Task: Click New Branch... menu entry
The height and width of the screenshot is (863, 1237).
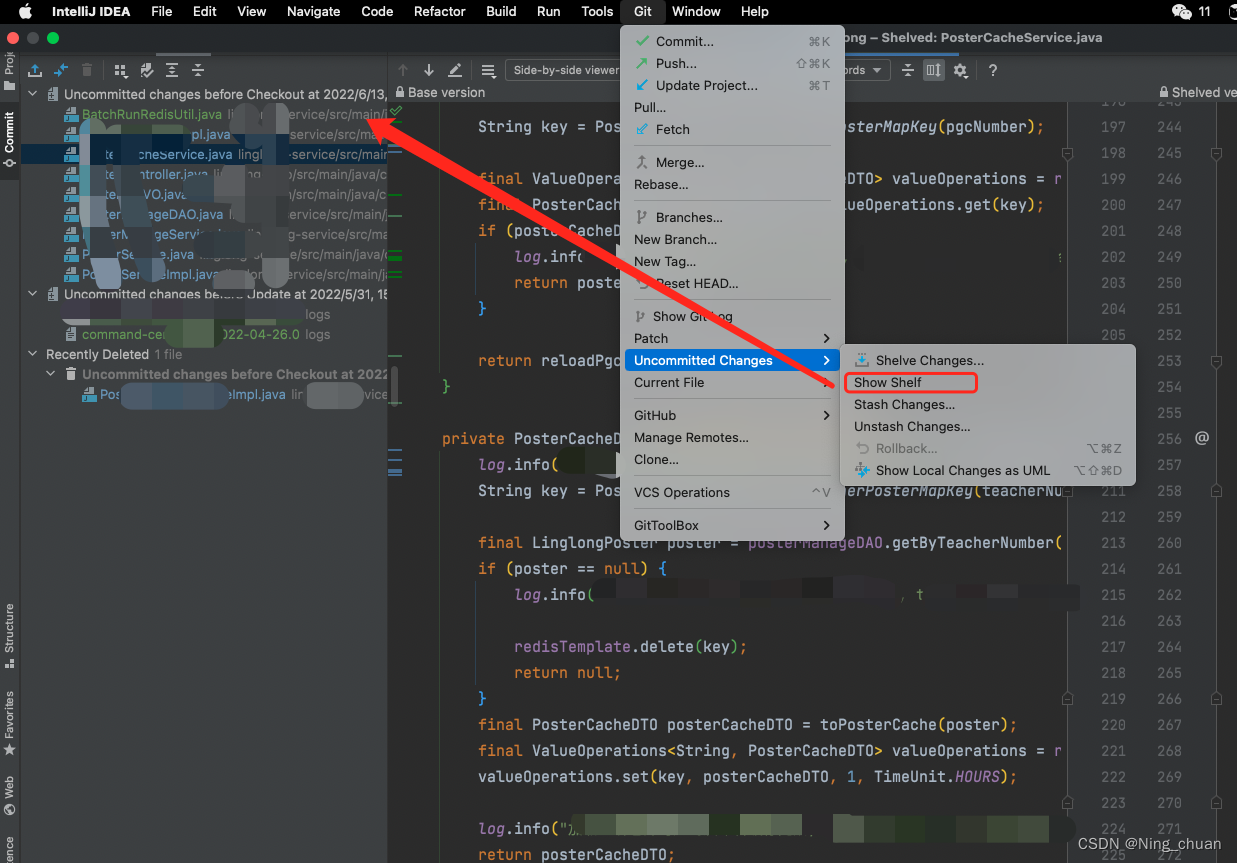Action: pyautogui.click(x=732, y=239)
